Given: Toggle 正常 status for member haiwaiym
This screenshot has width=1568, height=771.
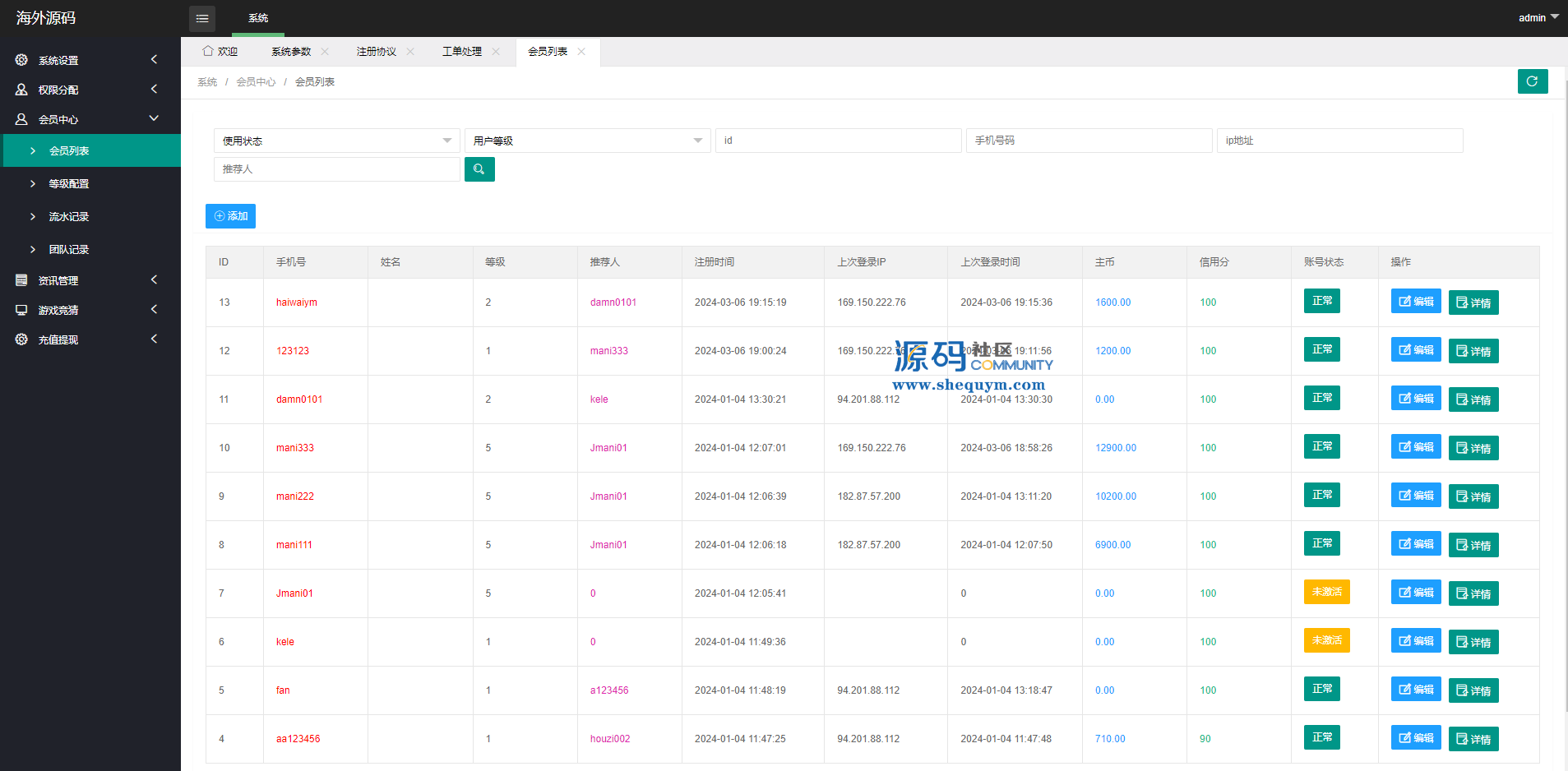Looking at the screenshot, I should (1322, 301).
